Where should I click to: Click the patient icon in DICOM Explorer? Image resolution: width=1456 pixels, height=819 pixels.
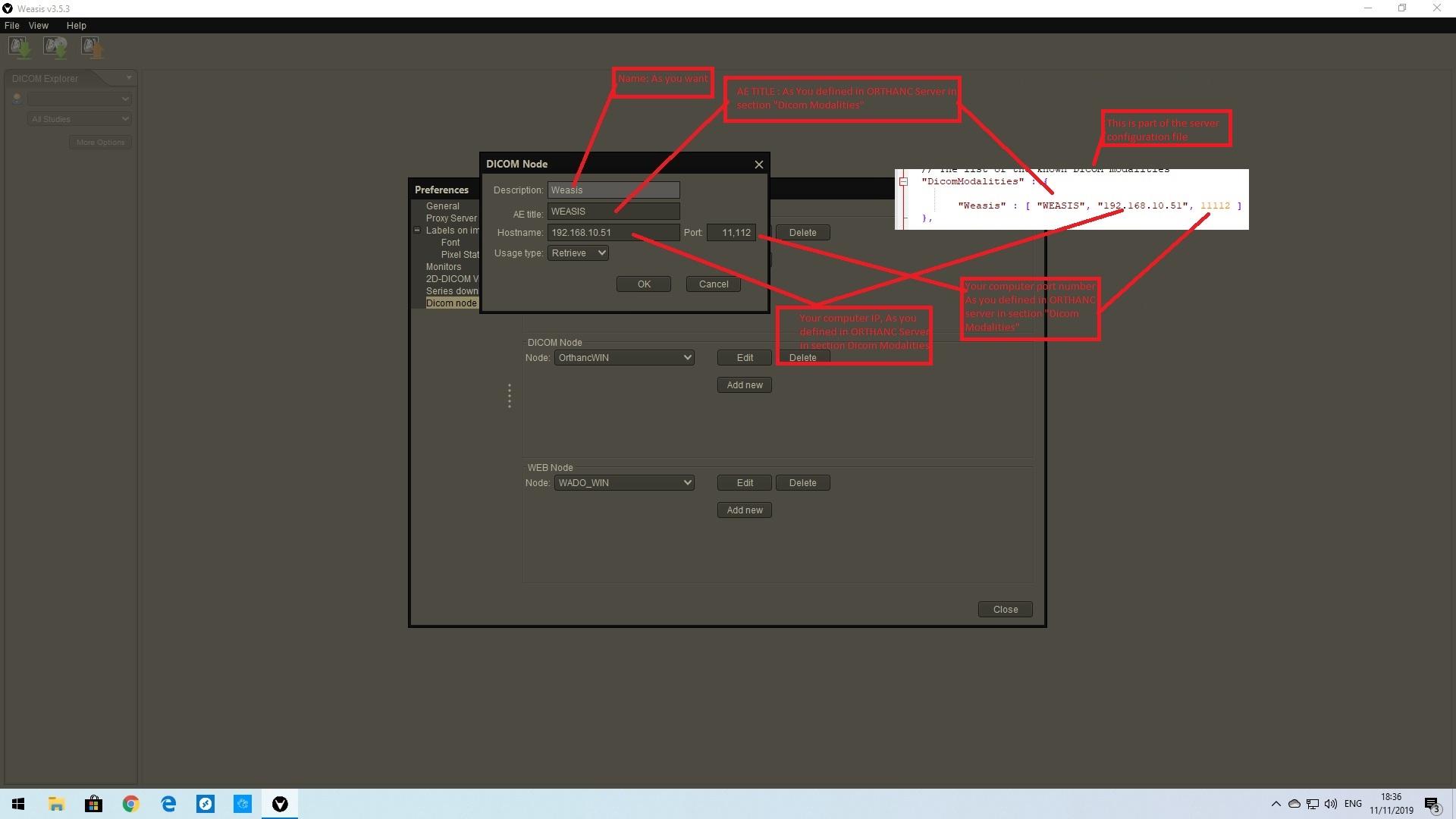pyautogui.click(x=17, y=99)
